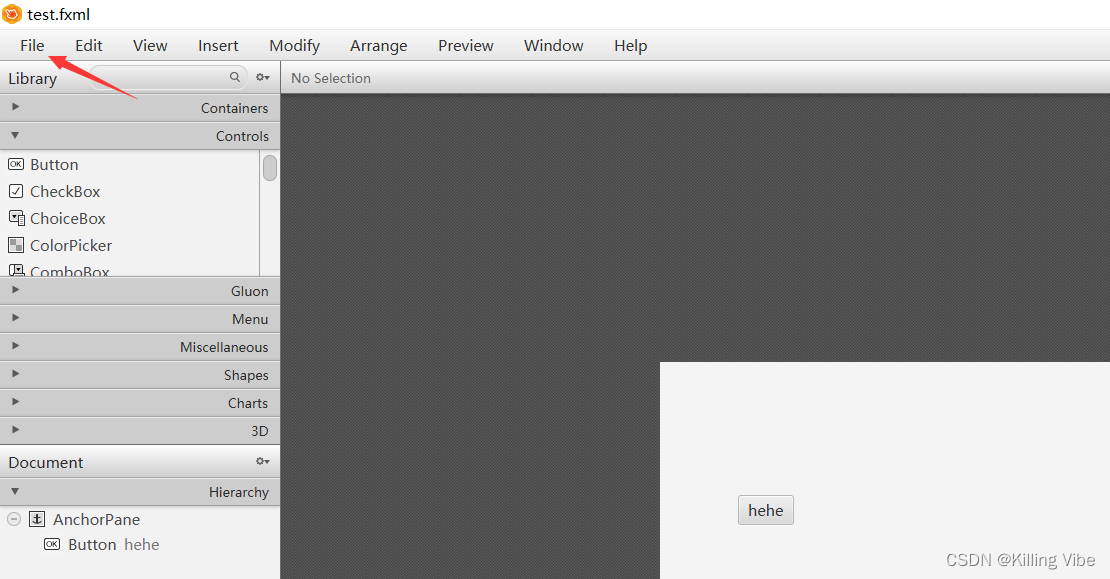This screenshot has width=1110, height=579.
Task: Select the AnchorPane row label in Hierarchy
Action: click(x=96, y=520)
